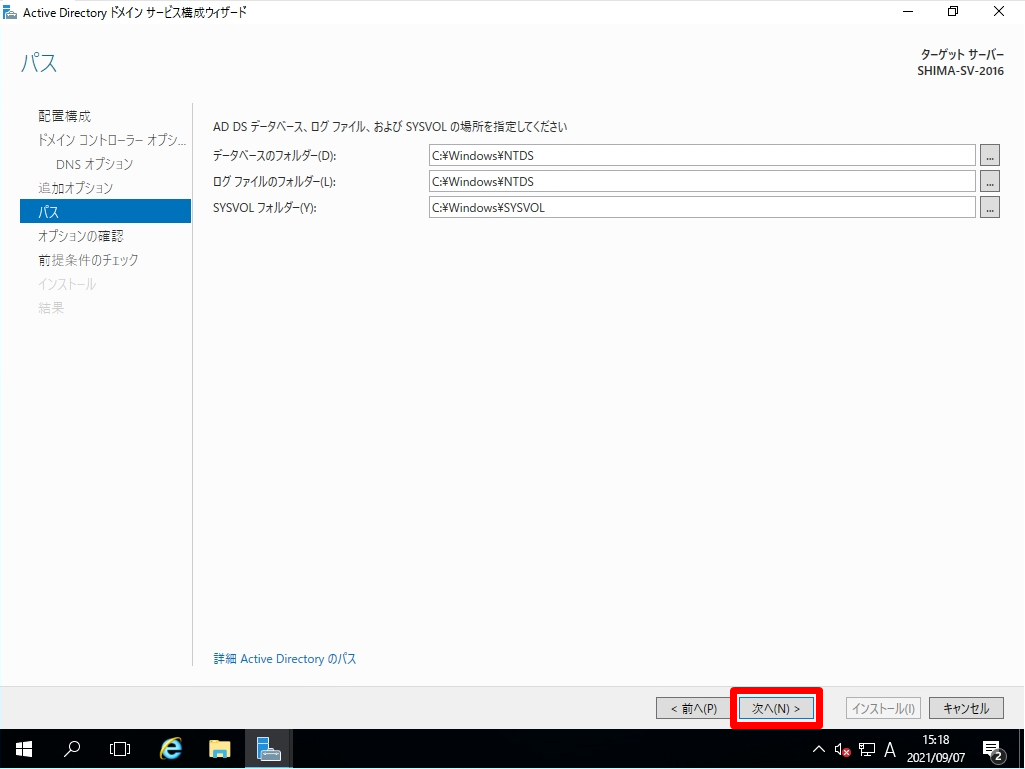
Task: Open the 詳細 Active Directory のパス link
Action: [x=285, y=658]
